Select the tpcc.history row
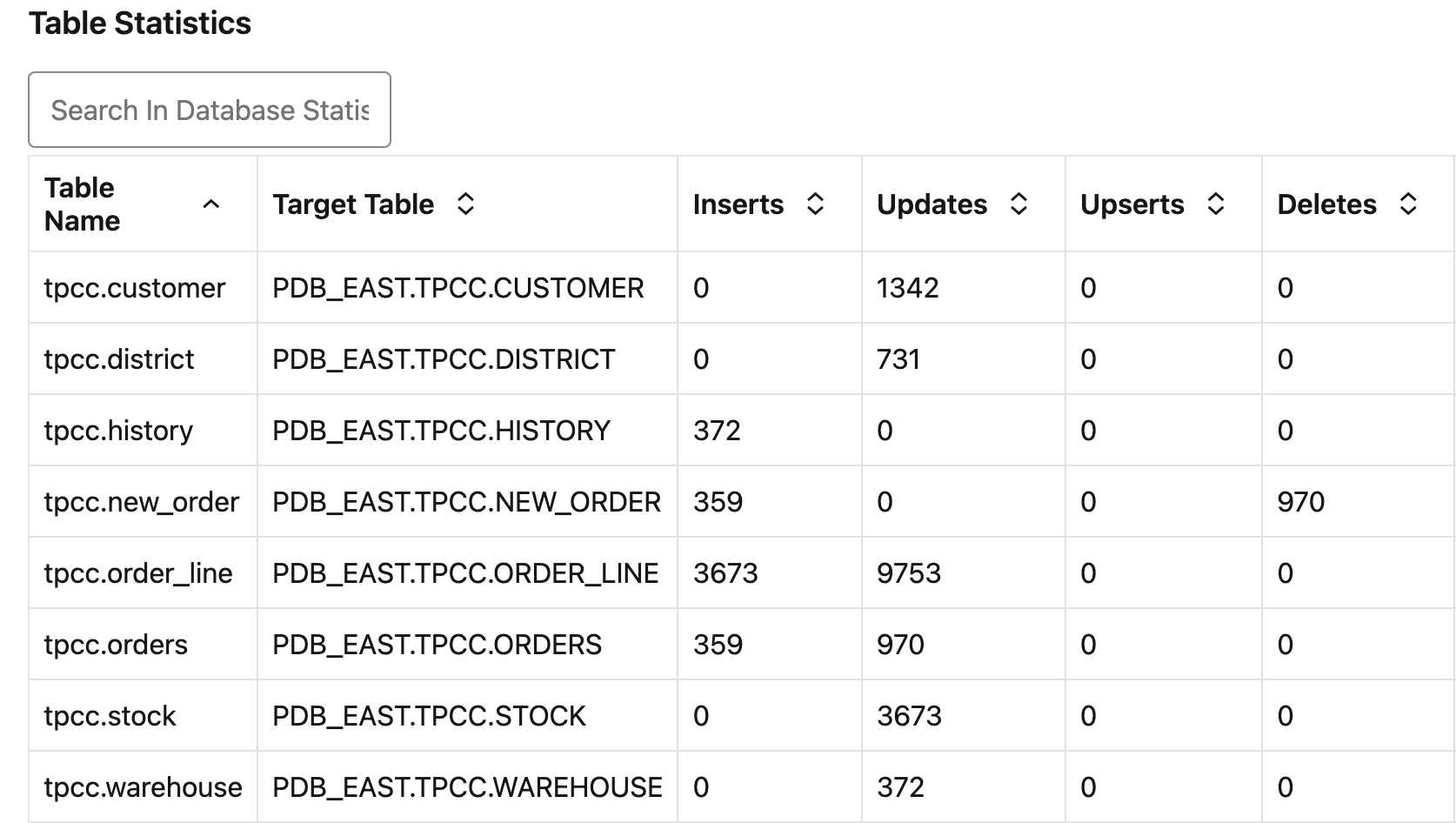 118,431
